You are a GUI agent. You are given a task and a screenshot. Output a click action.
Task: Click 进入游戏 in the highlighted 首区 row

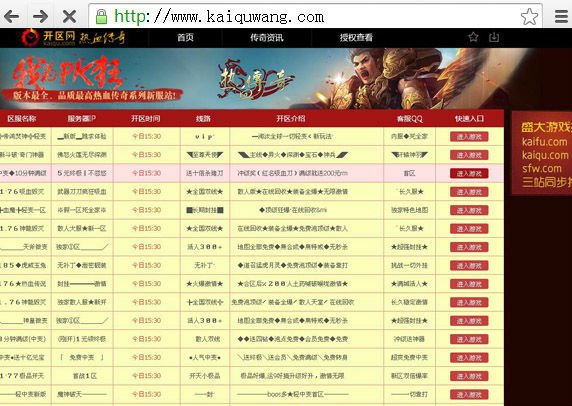[x=469, y=174]
